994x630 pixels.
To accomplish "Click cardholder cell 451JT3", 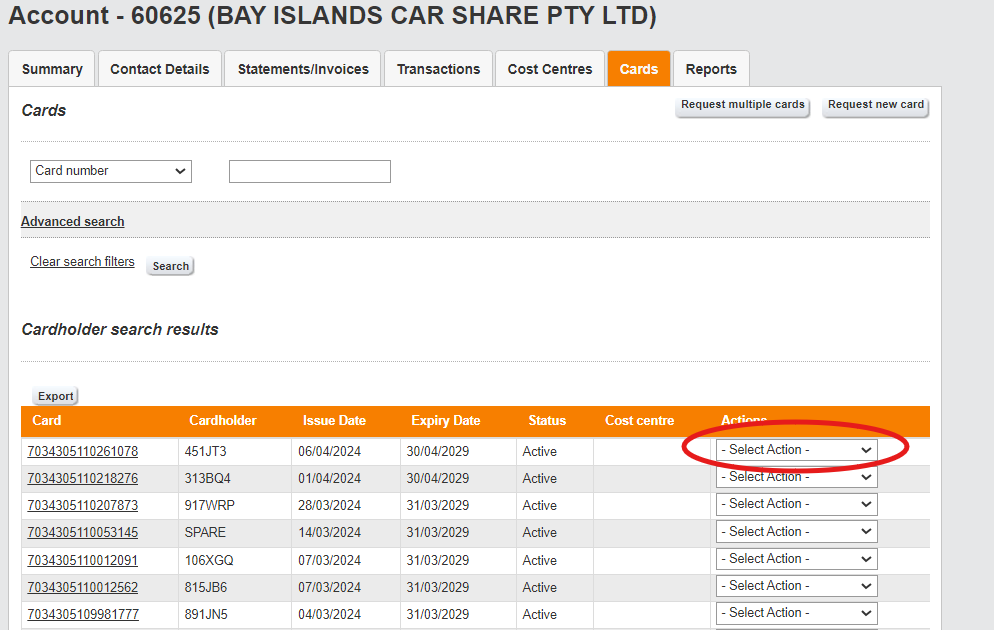I will tap(205, 451).
